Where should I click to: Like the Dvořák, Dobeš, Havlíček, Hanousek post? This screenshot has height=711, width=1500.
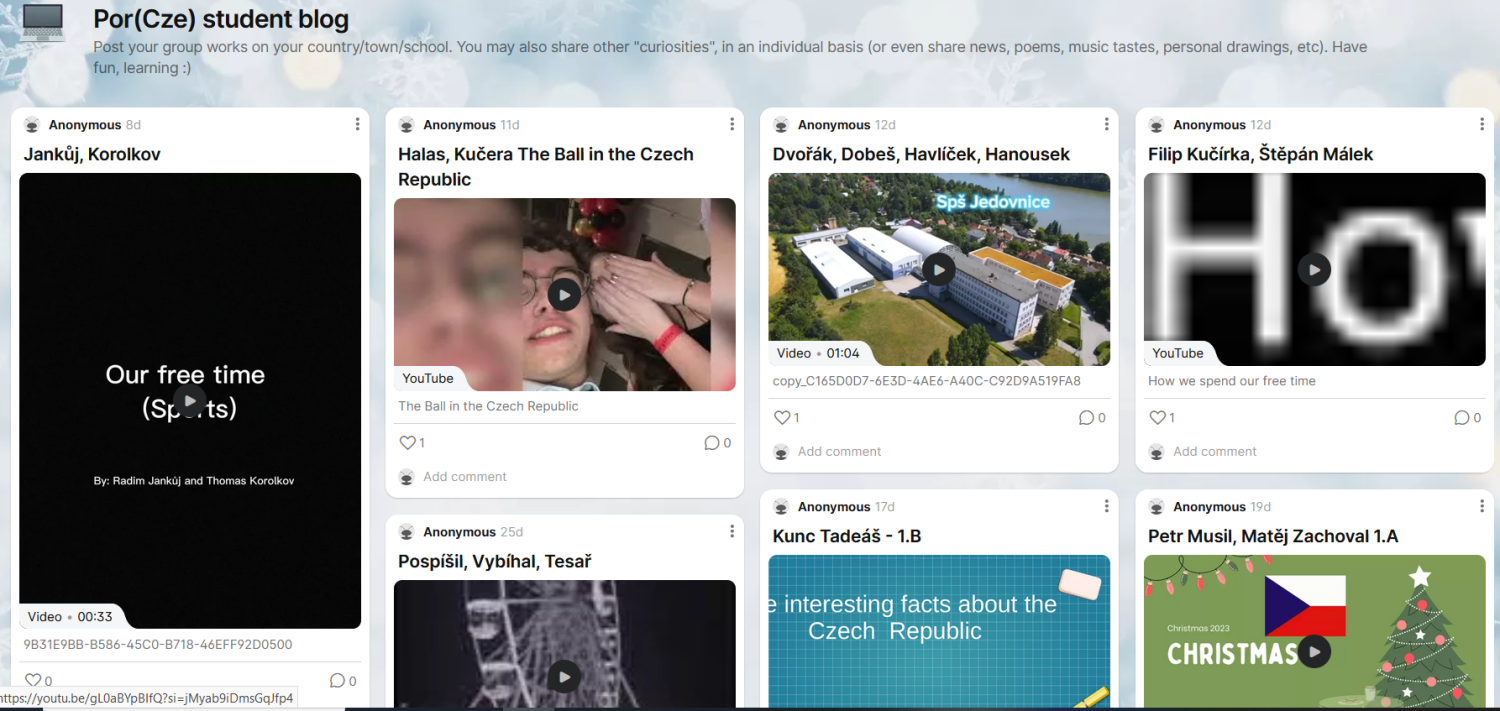tap(782, 418)
